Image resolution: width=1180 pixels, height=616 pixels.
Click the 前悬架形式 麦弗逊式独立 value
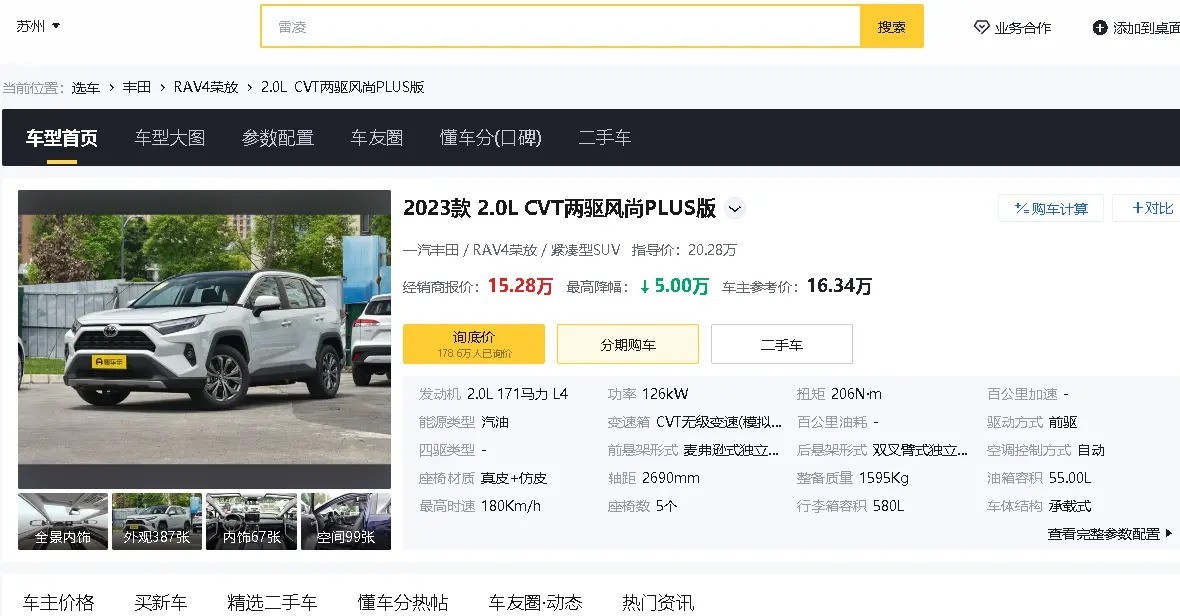(731, 450)
